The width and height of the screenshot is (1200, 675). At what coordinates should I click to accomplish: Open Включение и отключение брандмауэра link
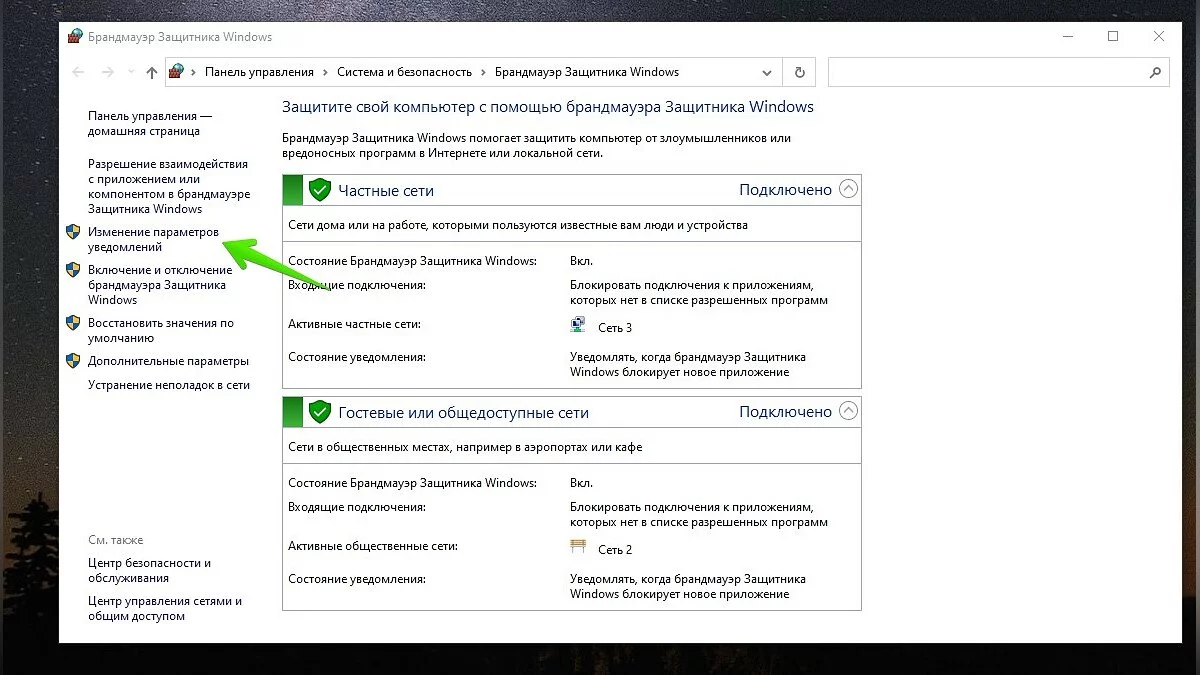[x=160, y=285]
